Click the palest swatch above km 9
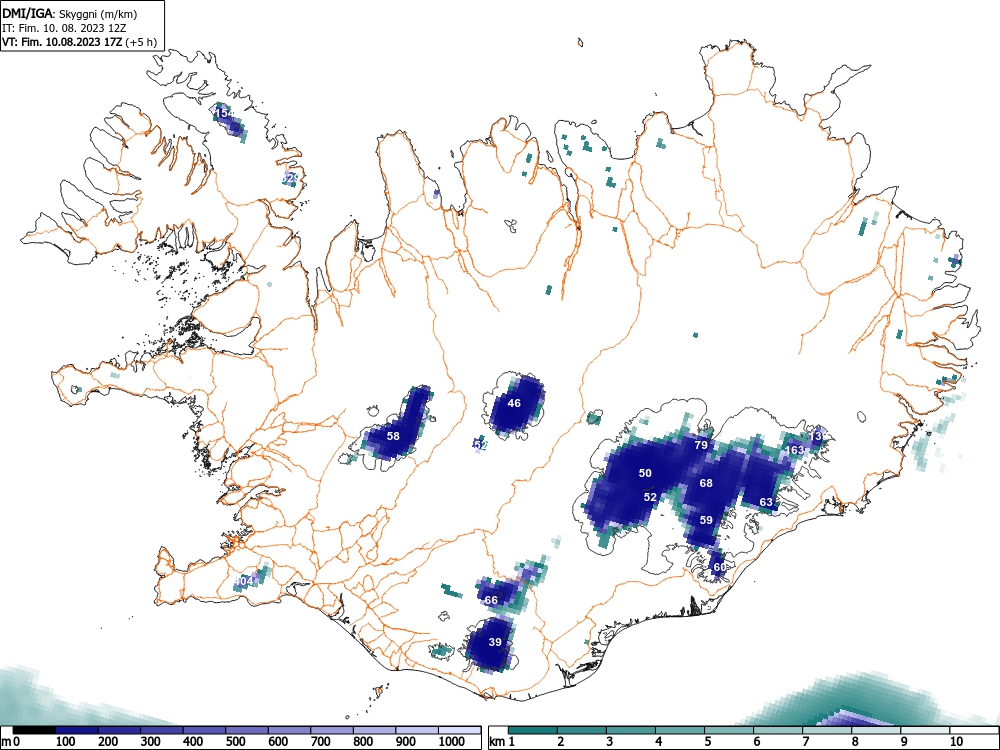 925,730
